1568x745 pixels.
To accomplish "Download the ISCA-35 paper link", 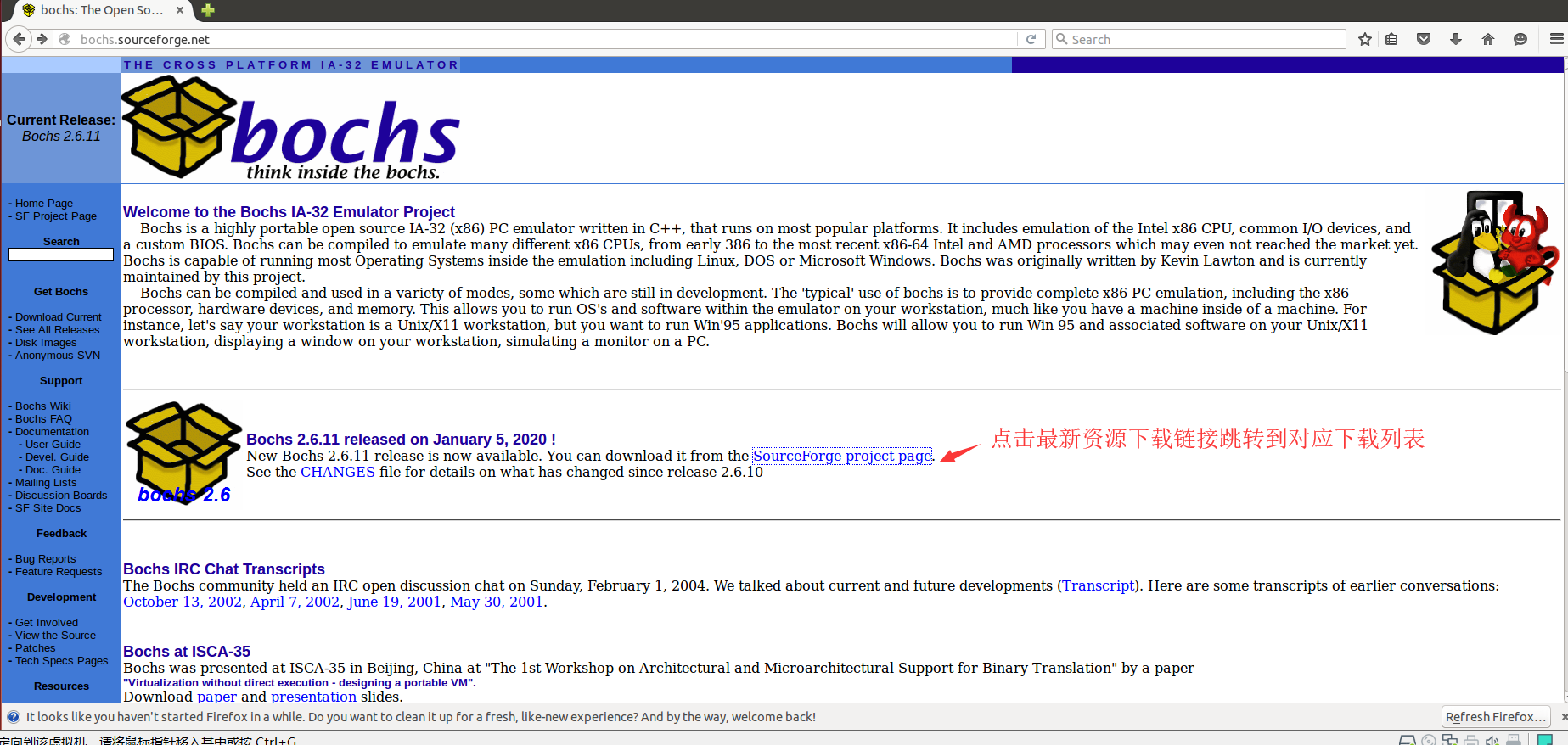I will tap(216, 697).
